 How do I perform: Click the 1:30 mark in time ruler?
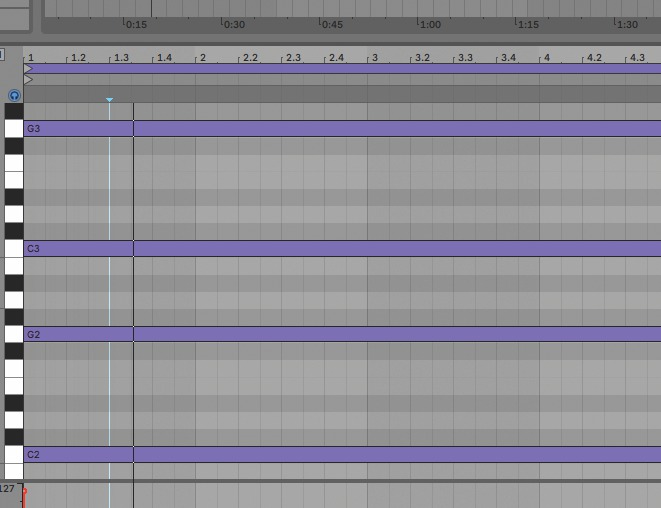click(626, 24)
